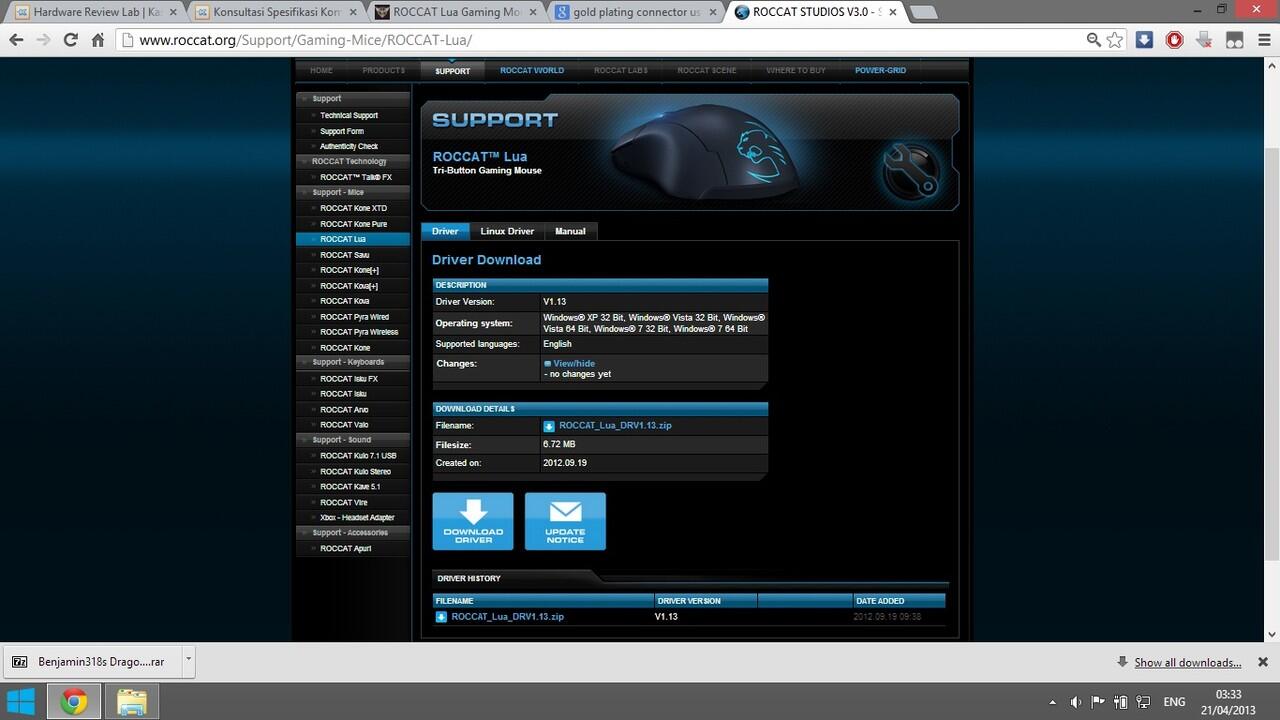Click the network tray icon

coord(1143,702)
